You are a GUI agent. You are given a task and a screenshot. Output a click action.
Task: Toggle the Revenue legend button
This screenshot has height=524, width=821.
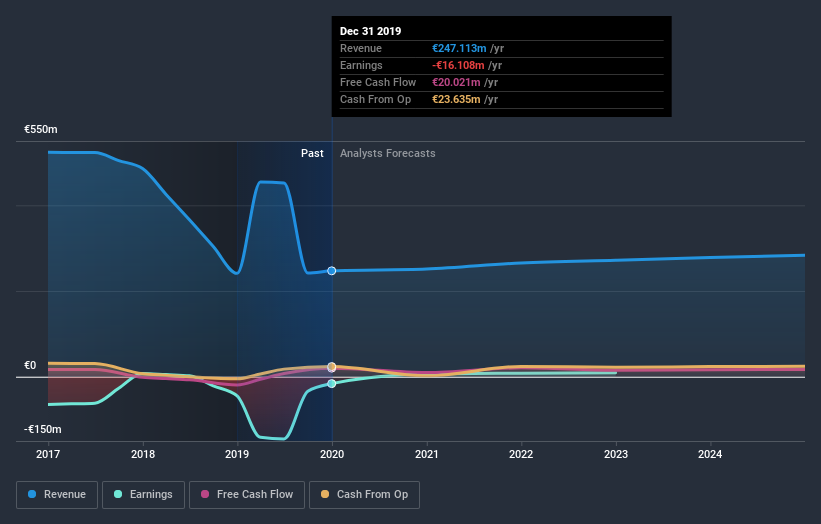[x=57, y=495]
